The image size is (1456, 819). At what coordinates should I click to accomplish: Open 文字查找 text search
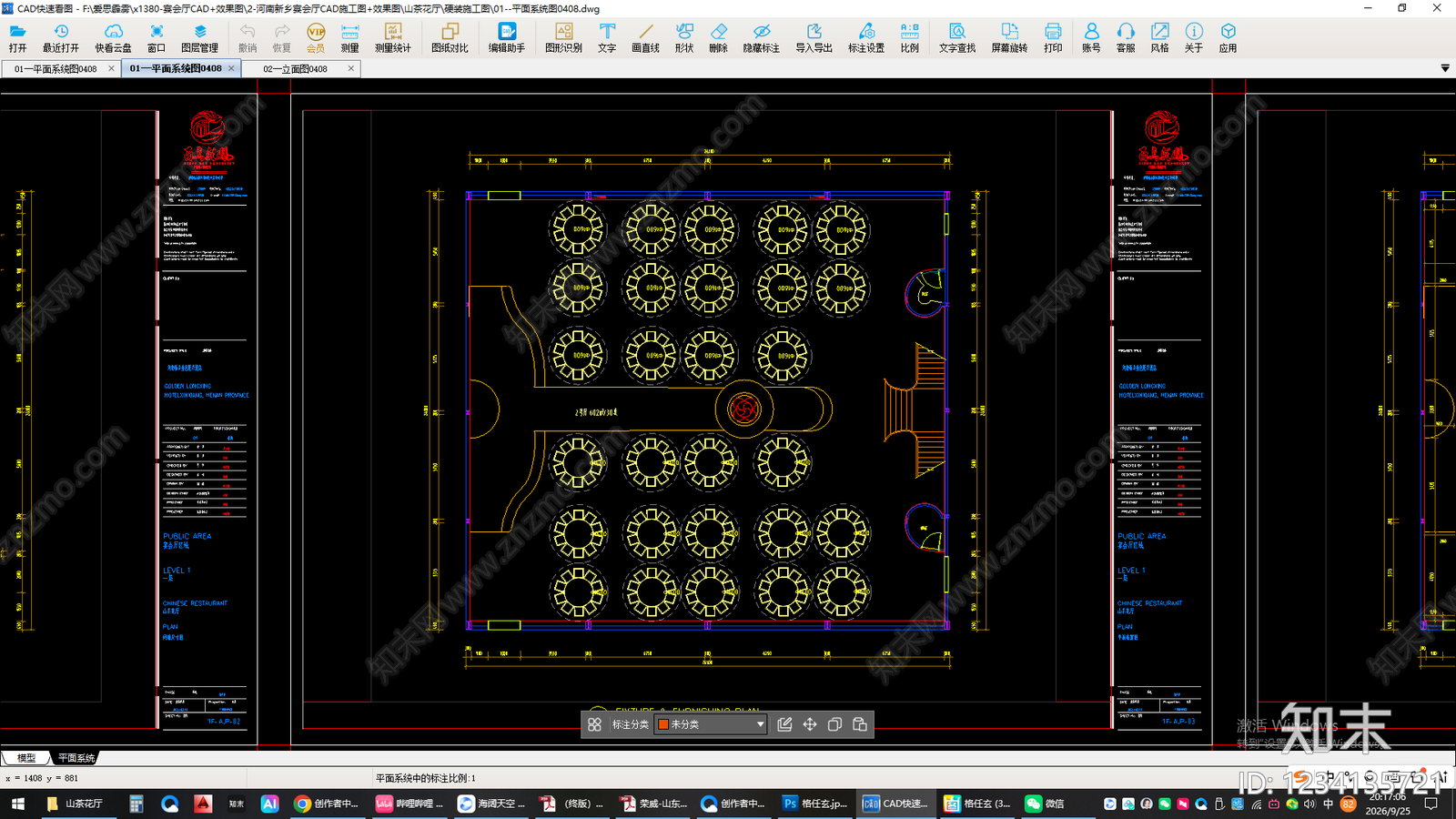tap(957, 38)
